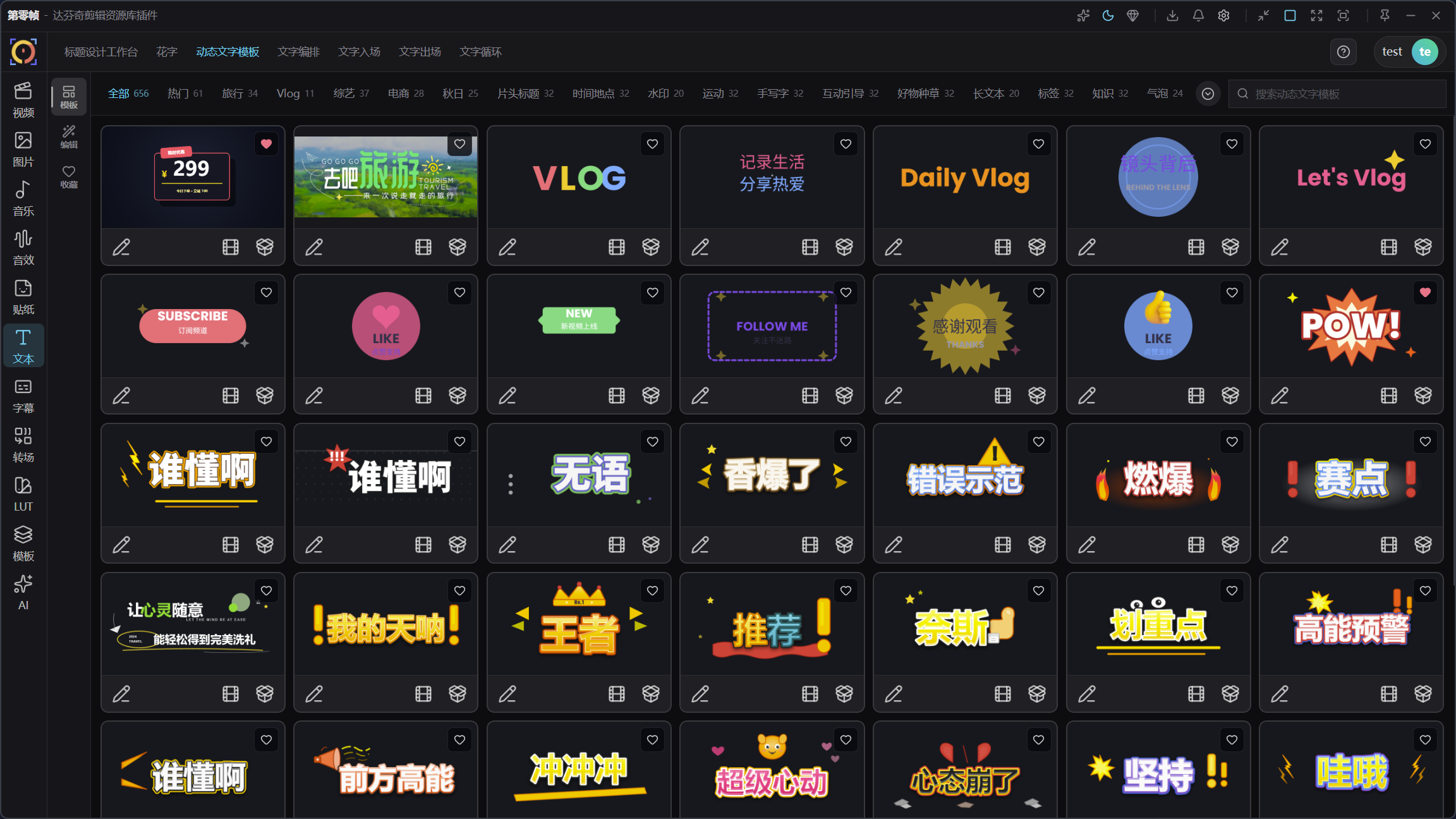Select the Let's Vlog template thumbnail
Image resolution: width=1456 pixels, height=819 pixels.
1351,178
